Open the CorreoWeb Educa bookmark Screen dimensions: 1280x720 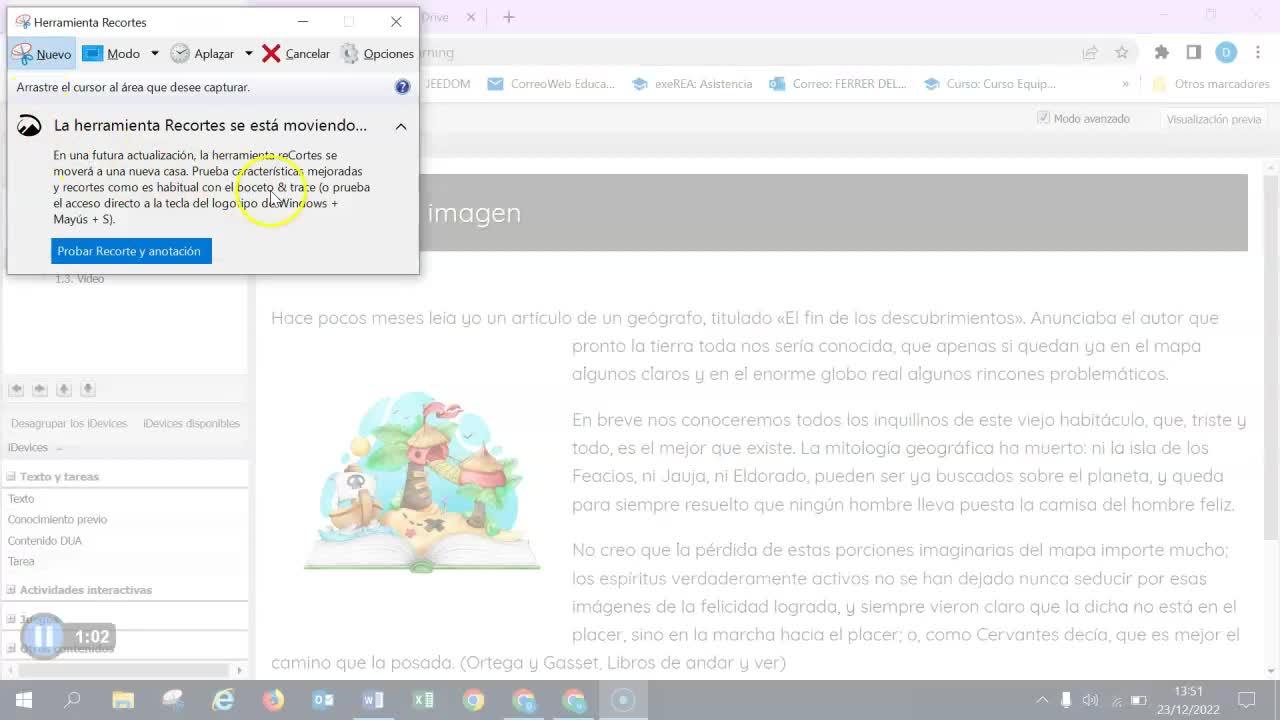pos(551,84)
